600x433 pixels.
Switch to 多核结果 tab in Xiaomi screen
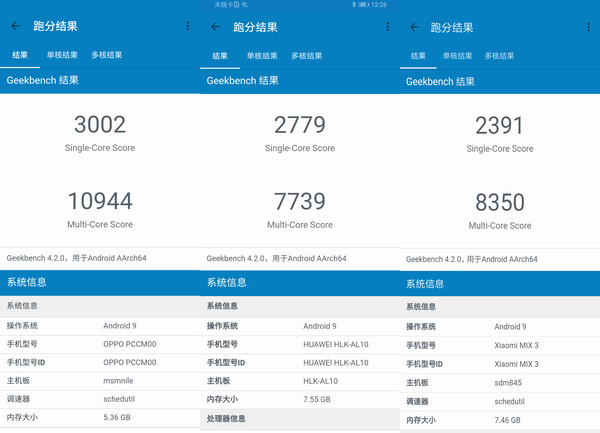pos(499,56)
